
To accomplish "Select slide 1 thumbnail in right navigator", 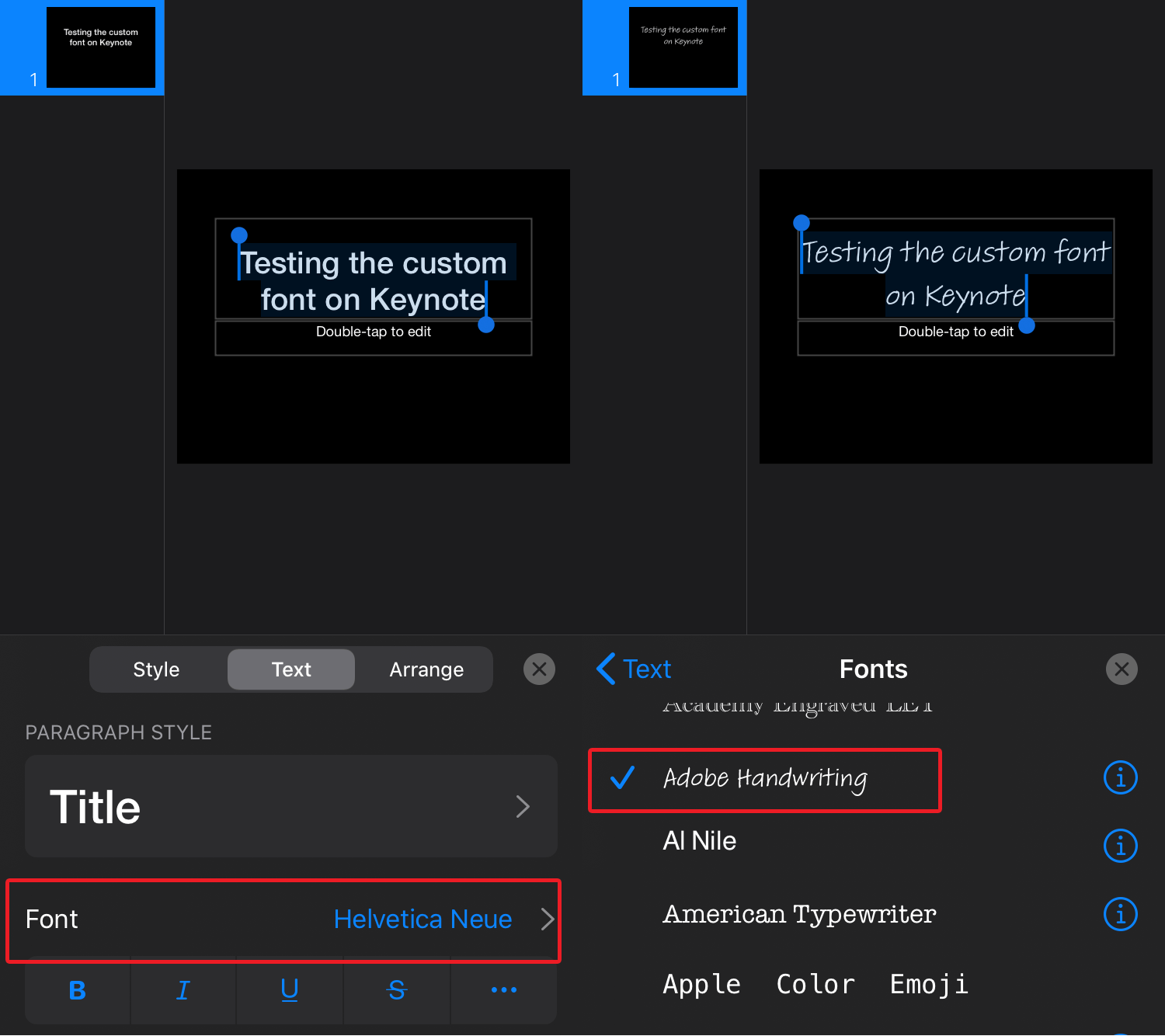I will pos(683,47).
